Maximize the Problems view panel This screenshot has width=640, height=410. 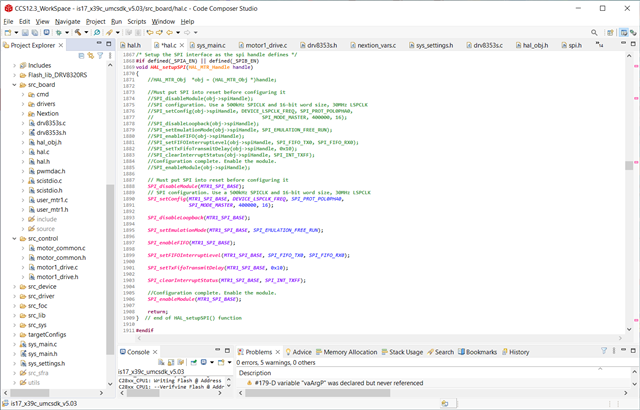633,350
